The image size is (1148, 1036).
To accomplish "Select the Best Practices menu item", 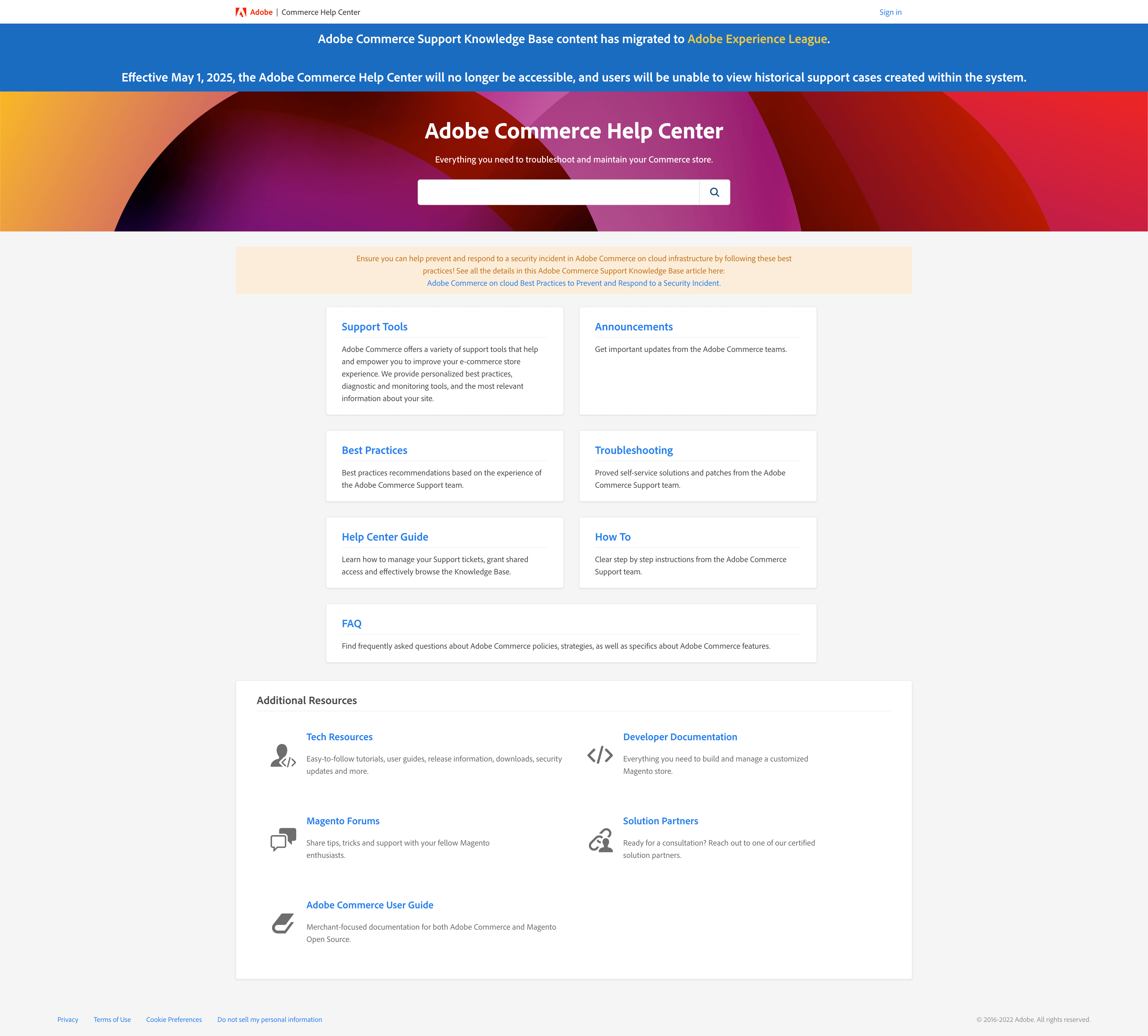I will [374, 449].
